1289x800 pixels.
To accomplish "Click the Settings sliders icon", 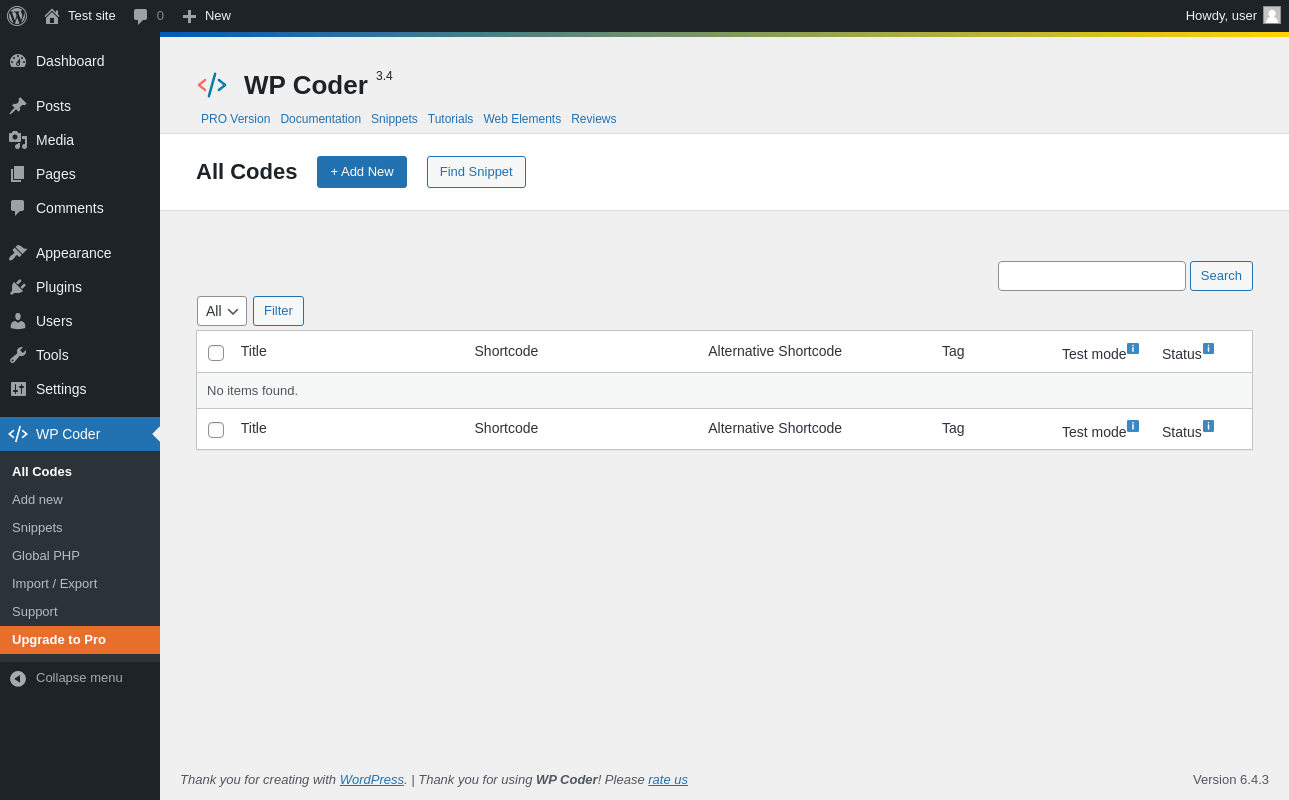I will [x=18, y=389].
